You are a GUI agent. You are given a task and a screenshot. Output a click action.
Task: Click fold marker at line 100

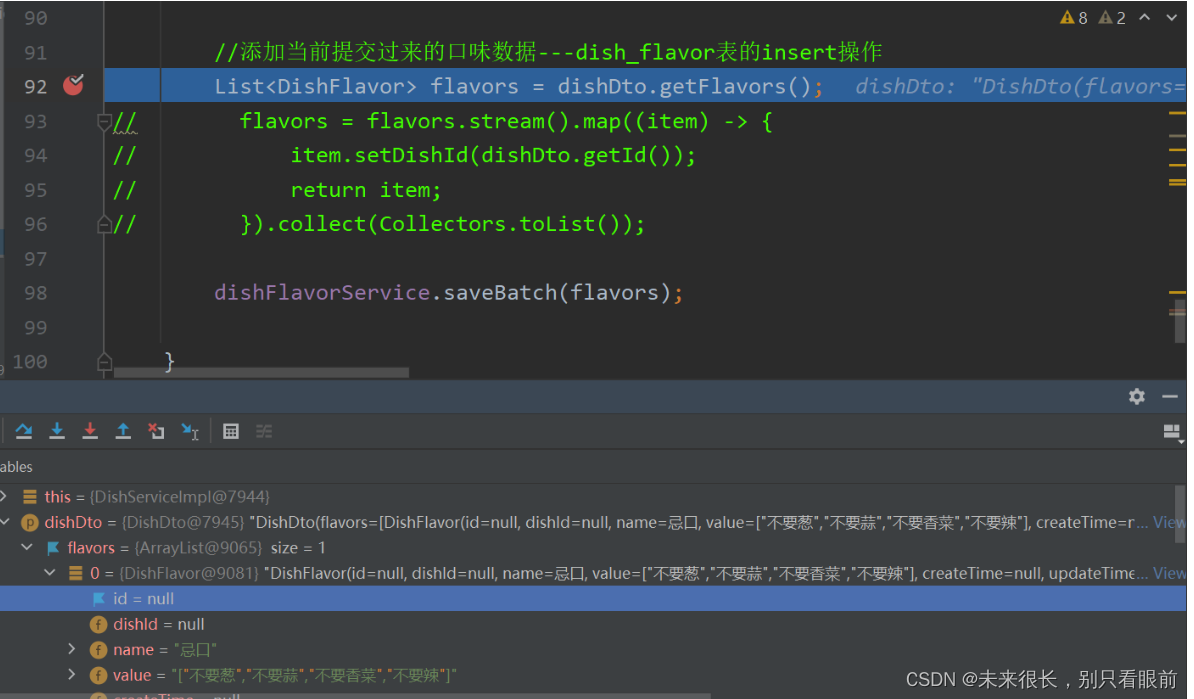[104, 362]
